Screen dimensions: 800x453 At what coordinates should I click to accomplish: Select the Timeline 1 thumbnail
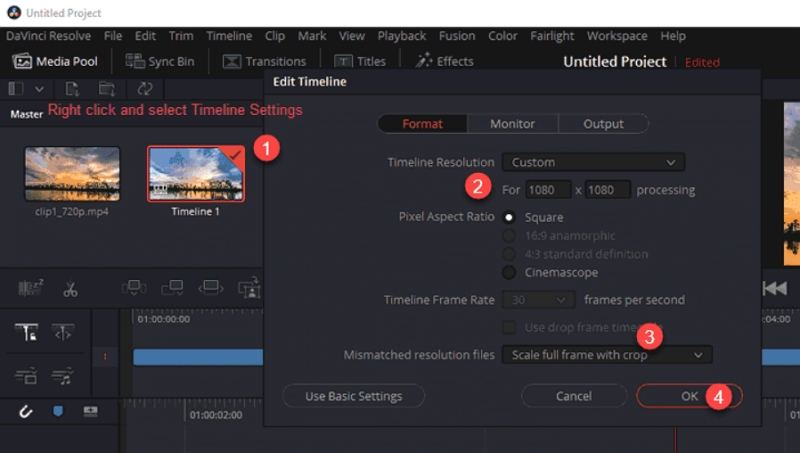coord(195,175)
